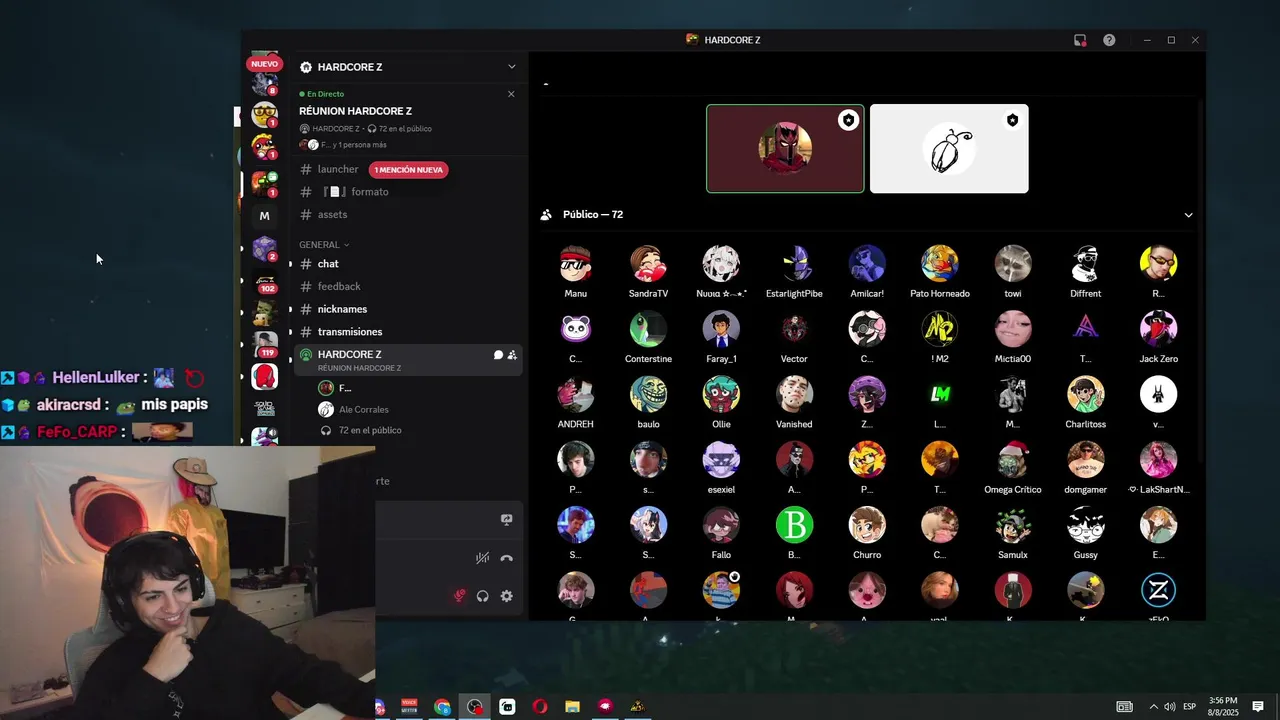This screenshot has width=1280, height=720.
Task: Open audience member Manu's avatar
Action: 575,264
